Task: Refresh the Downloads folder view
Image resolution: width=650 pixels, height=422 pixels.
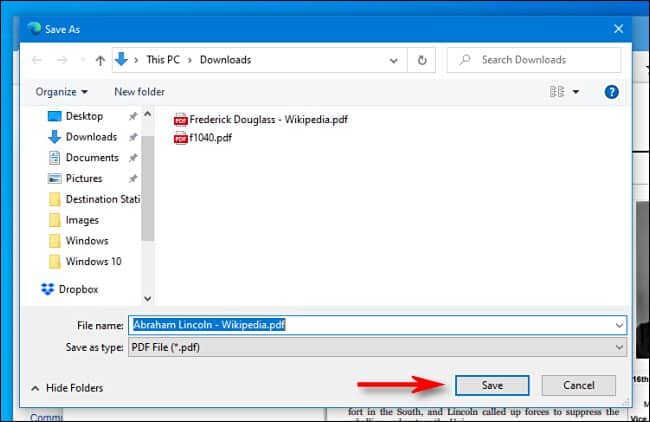Action: [422, 61]
